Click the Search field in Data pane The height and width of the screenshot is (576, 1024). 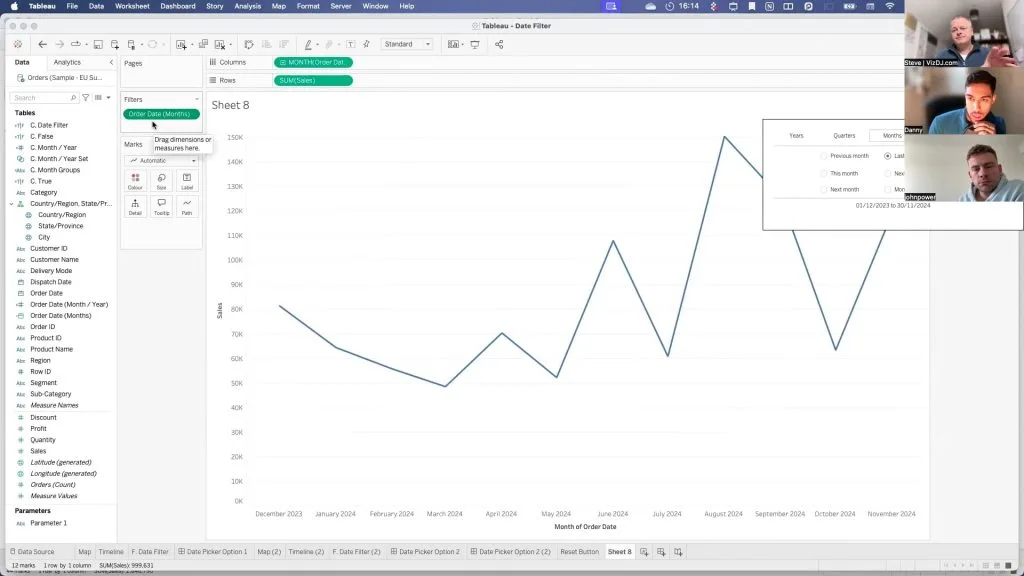pos(44,97)
